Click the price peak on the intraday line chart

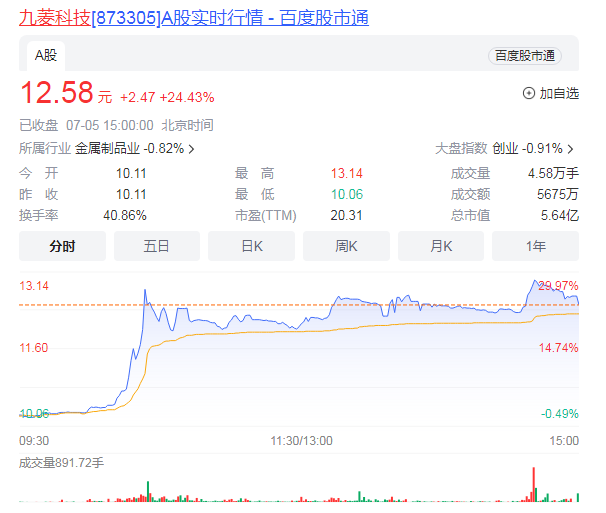[x=145, y=291]
